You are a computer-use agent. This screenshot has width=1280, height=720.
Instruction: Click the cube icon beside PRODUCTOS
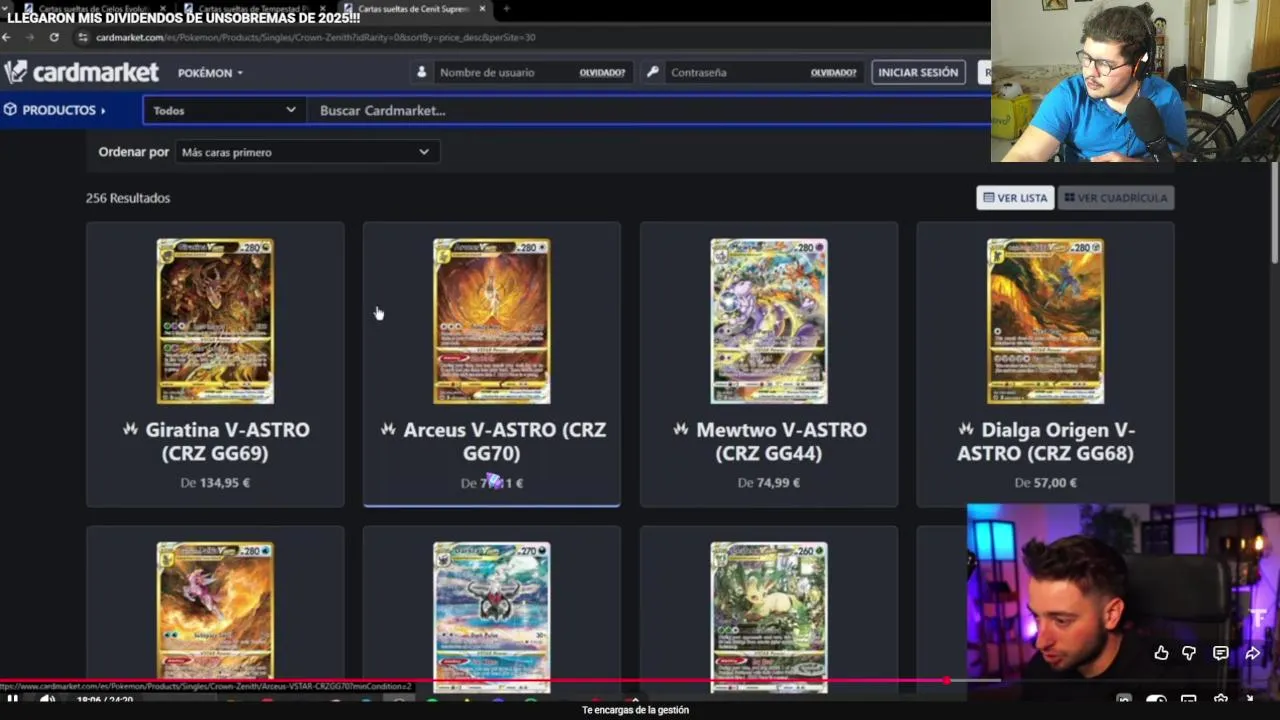tap(10, 110)
